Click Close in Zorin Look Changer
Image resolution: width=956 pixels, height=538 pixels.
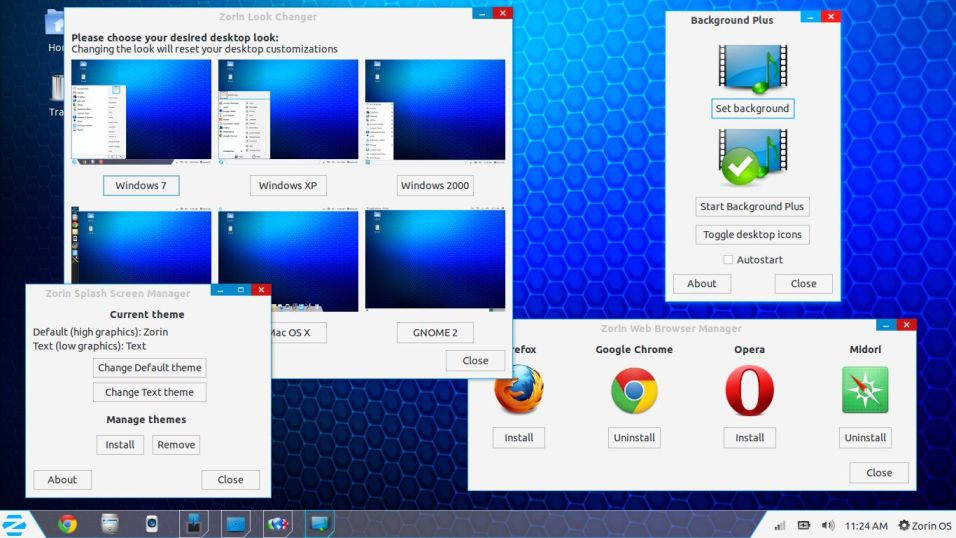pyautogui.click(x=475, y=360)
